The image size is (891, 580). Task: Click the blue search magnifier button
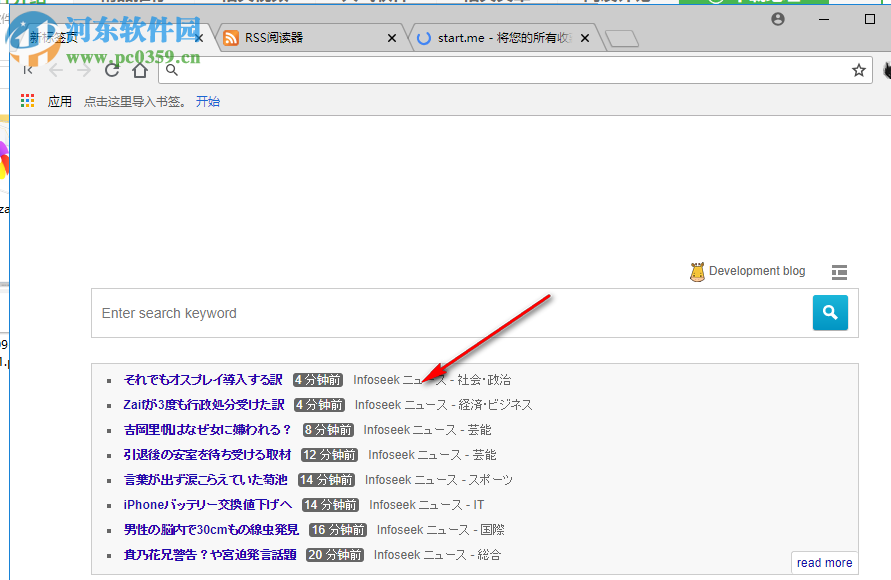coord(830,313)
